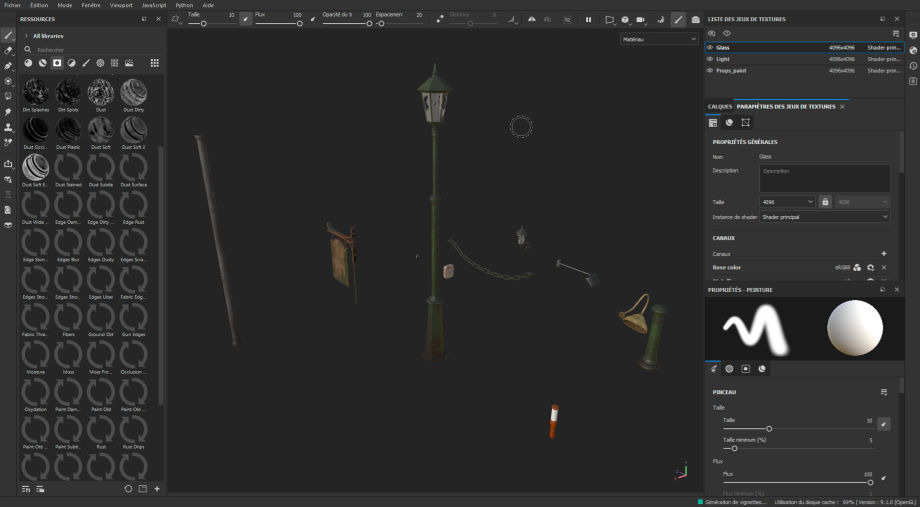Open the Matériau viewport mode dropdown
The width and height of the screenshot is (920, 507).
659,39
